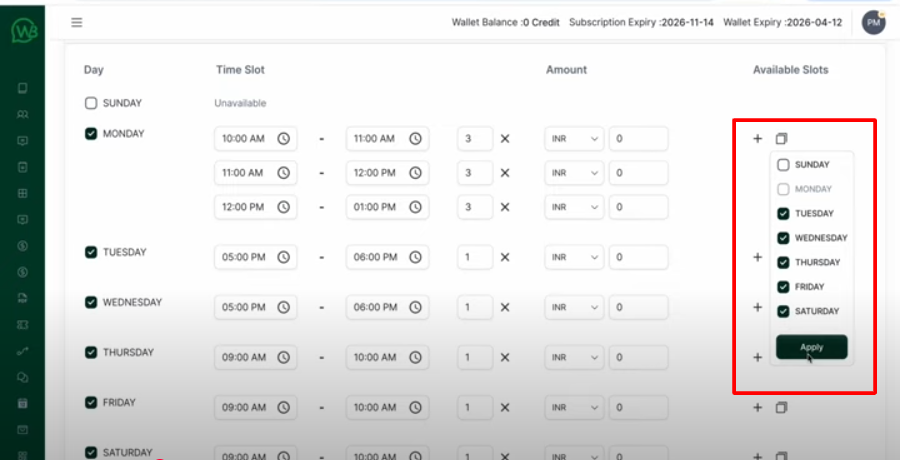Uncheck Wednesday in the copy popup
Viewport: 900px width, 460px height.
coord(784,238)
